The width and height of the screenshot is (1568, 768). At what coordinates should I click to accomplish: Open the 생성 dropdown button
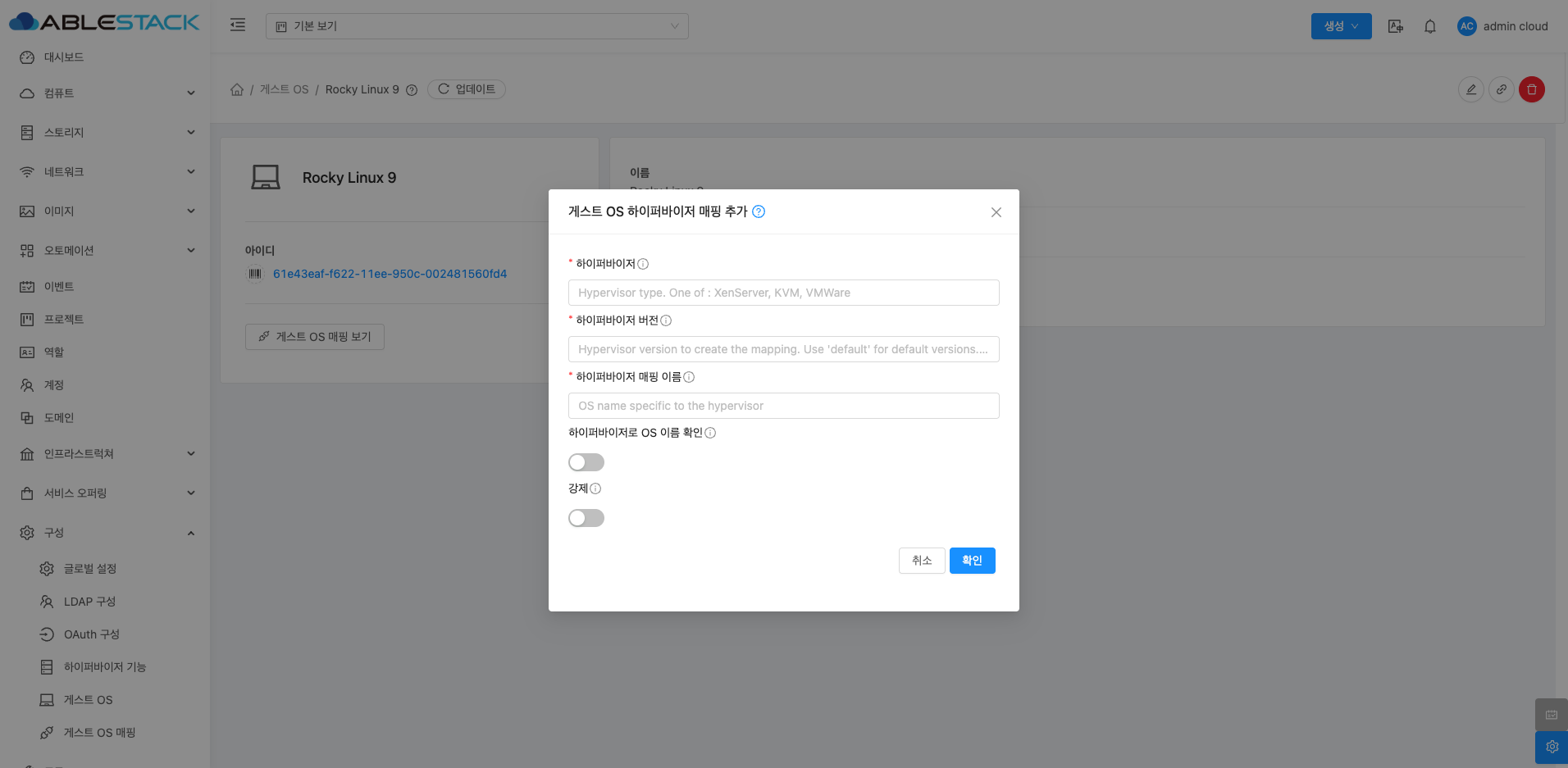click(x=1341, y=26)
